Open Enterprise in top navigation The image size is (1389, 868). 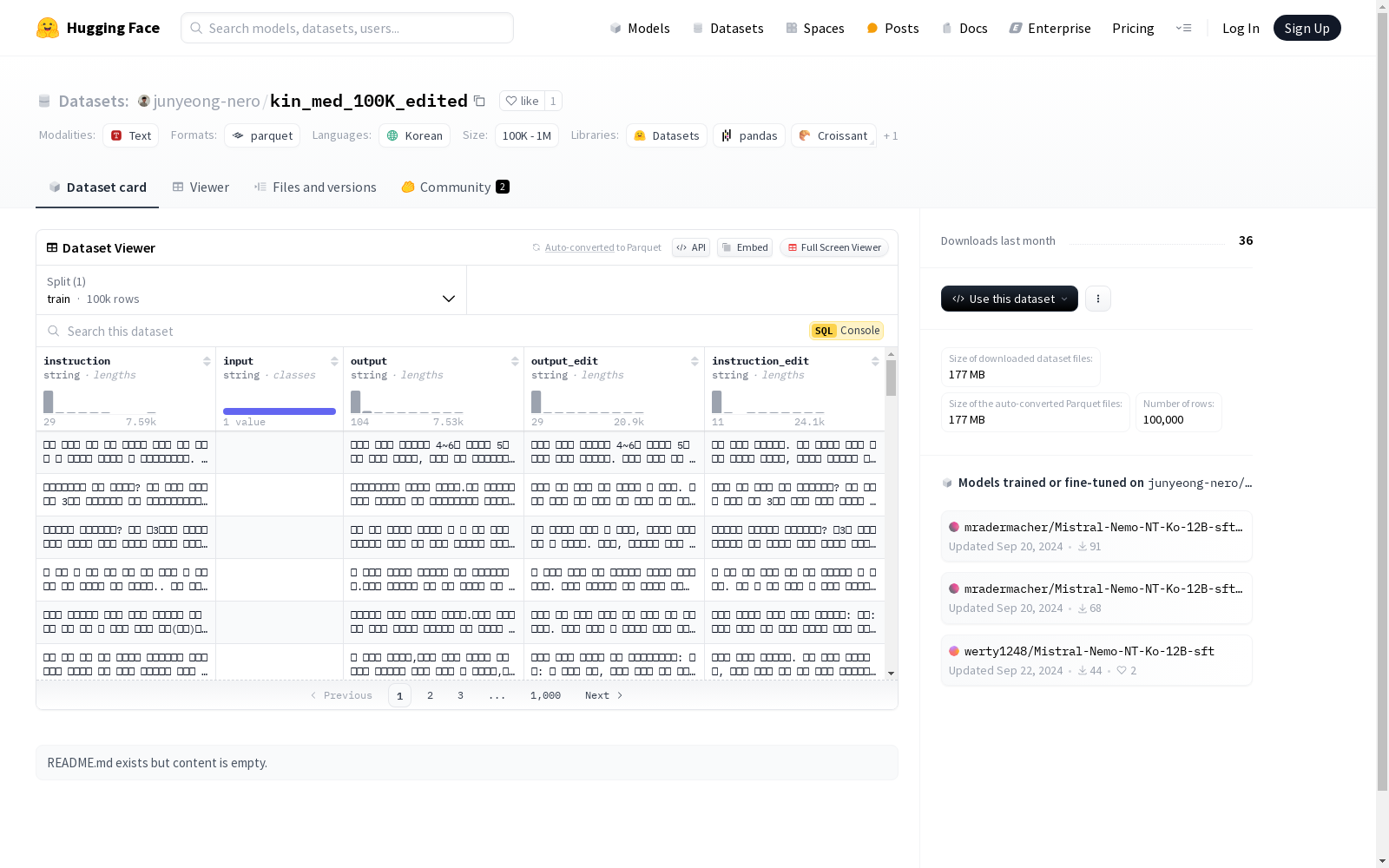(1050, 28)
